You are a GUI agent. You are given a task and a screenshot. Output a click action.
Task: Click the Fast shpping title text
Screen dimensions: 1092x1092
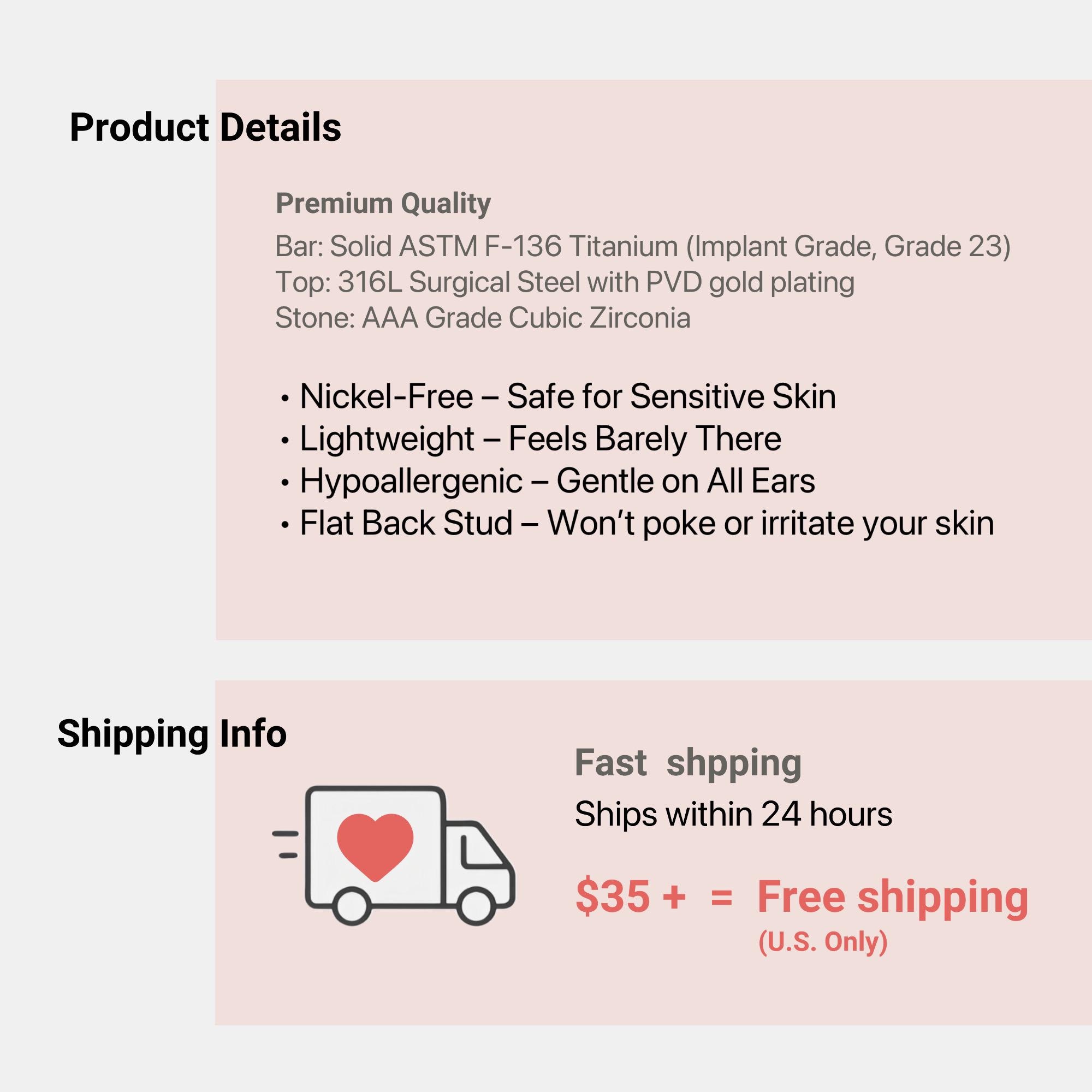click(688, 763)
